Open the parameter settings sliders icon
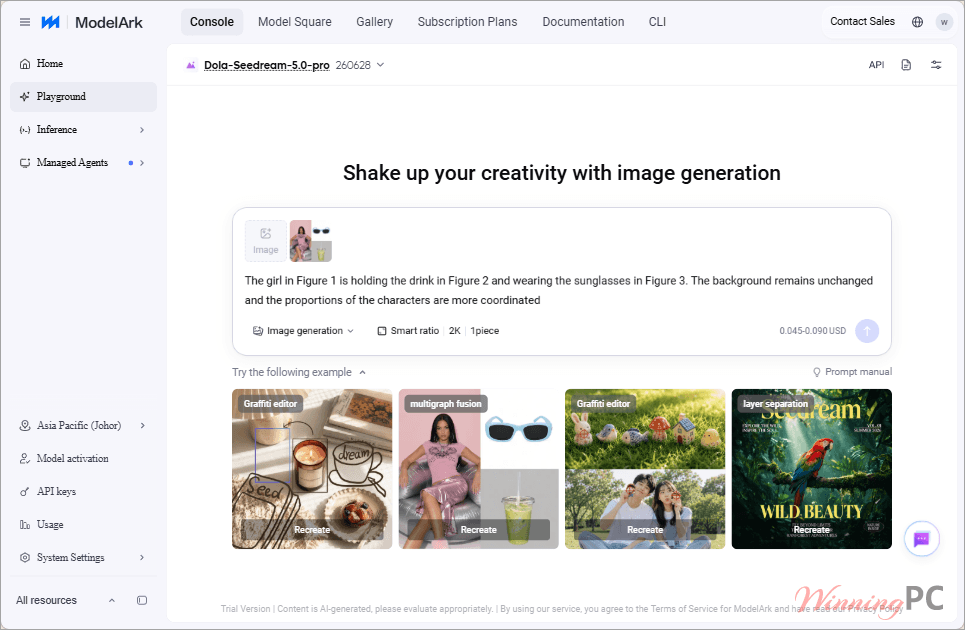Image resolution: width=965 pixels, height=630 pixels. coord(936,65)
